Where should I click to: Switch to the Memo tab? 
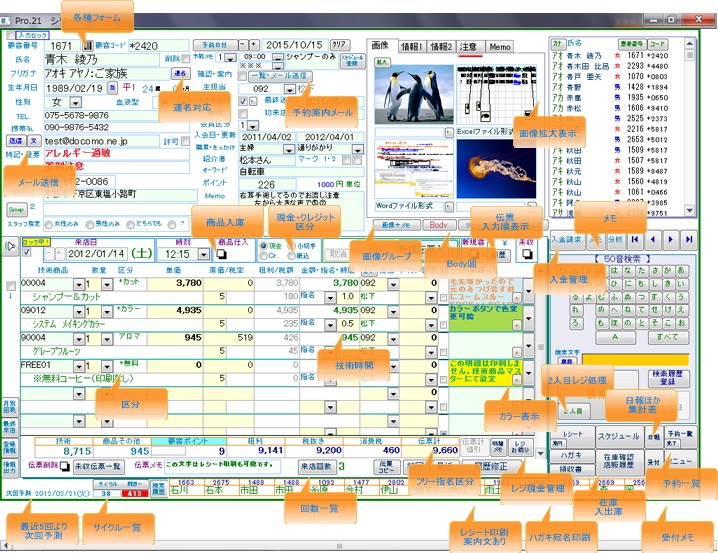500,46
